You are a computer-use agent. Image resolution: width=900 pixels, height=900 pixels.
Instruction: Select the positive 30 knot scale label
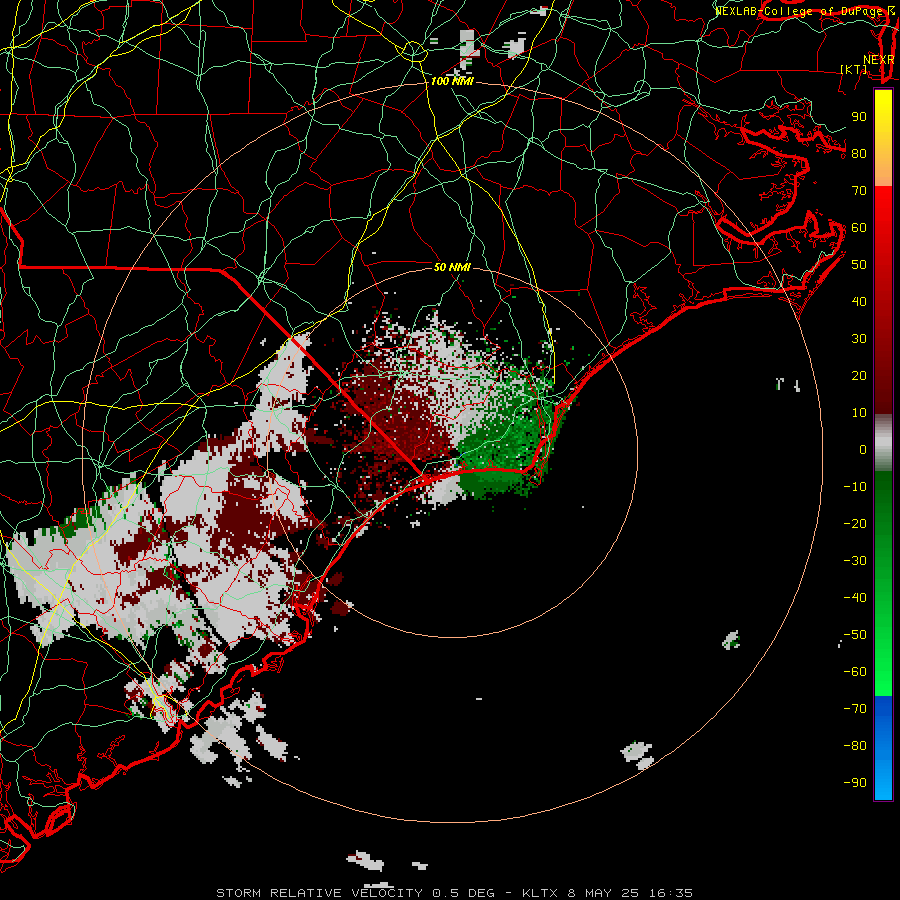[x=859, y=339]
